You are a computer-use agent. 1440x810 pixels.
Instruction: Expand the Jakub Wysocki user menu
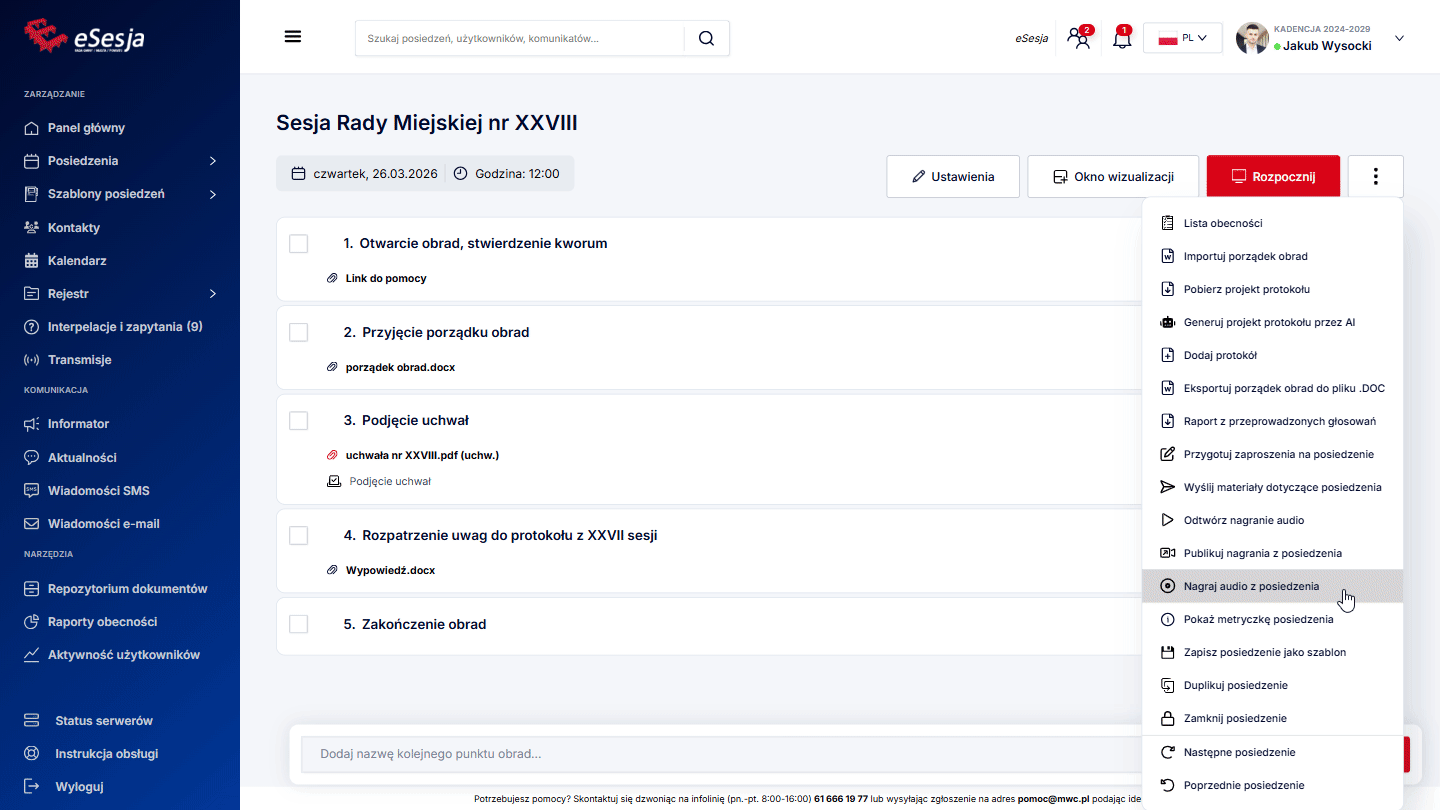pyautogui.click(x=1399, y=39)
